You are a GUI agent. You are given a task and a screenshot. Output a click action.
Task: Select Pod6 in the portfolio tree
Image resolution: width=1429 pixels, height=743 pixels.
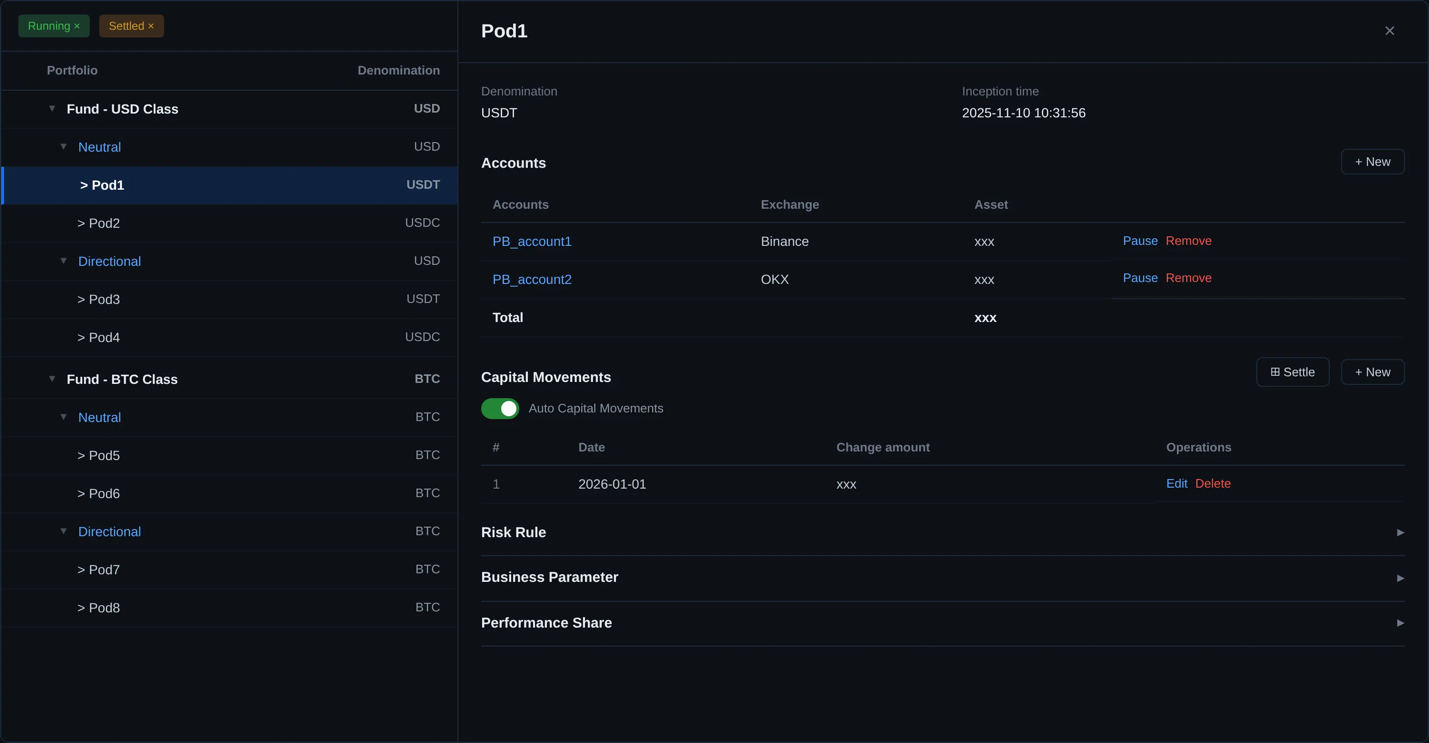[230, 493]
